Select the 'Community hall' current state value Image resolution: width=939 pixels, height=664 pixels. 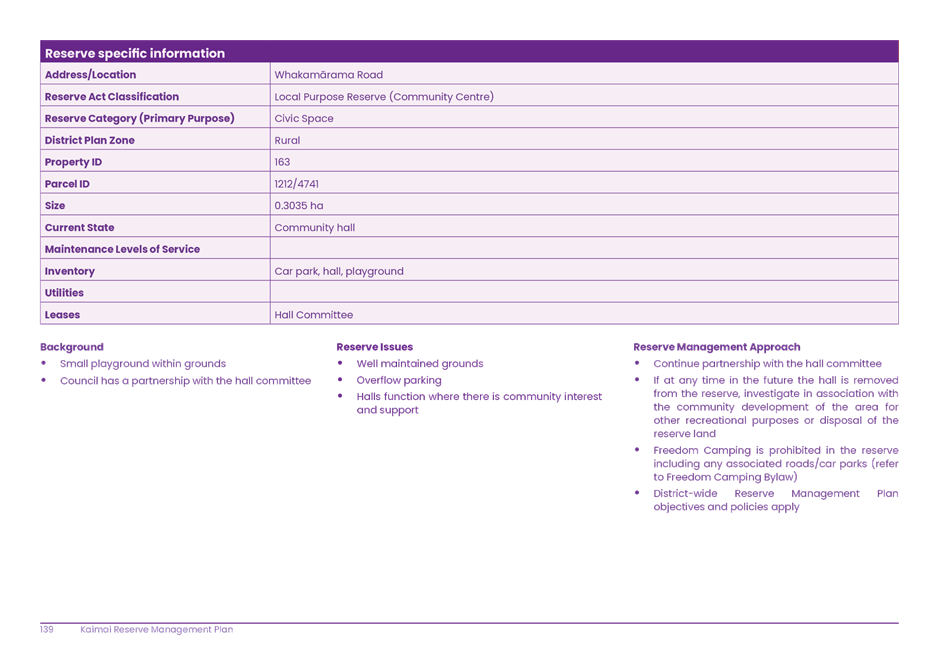click(314, 228)
